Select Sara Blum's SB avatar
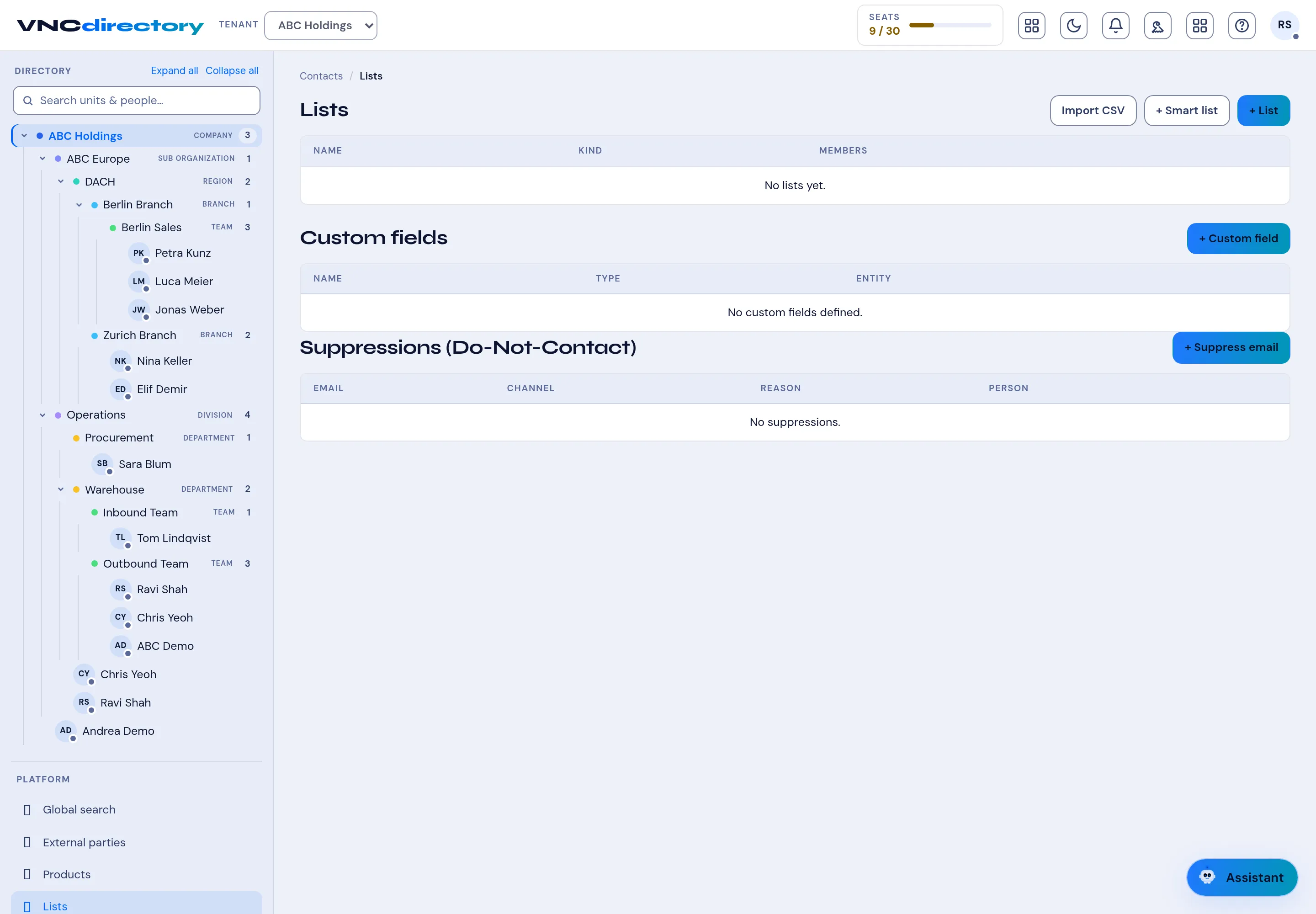Image resolution: width=1316 pixels, height=914 pixels. (x=102, y=464)
